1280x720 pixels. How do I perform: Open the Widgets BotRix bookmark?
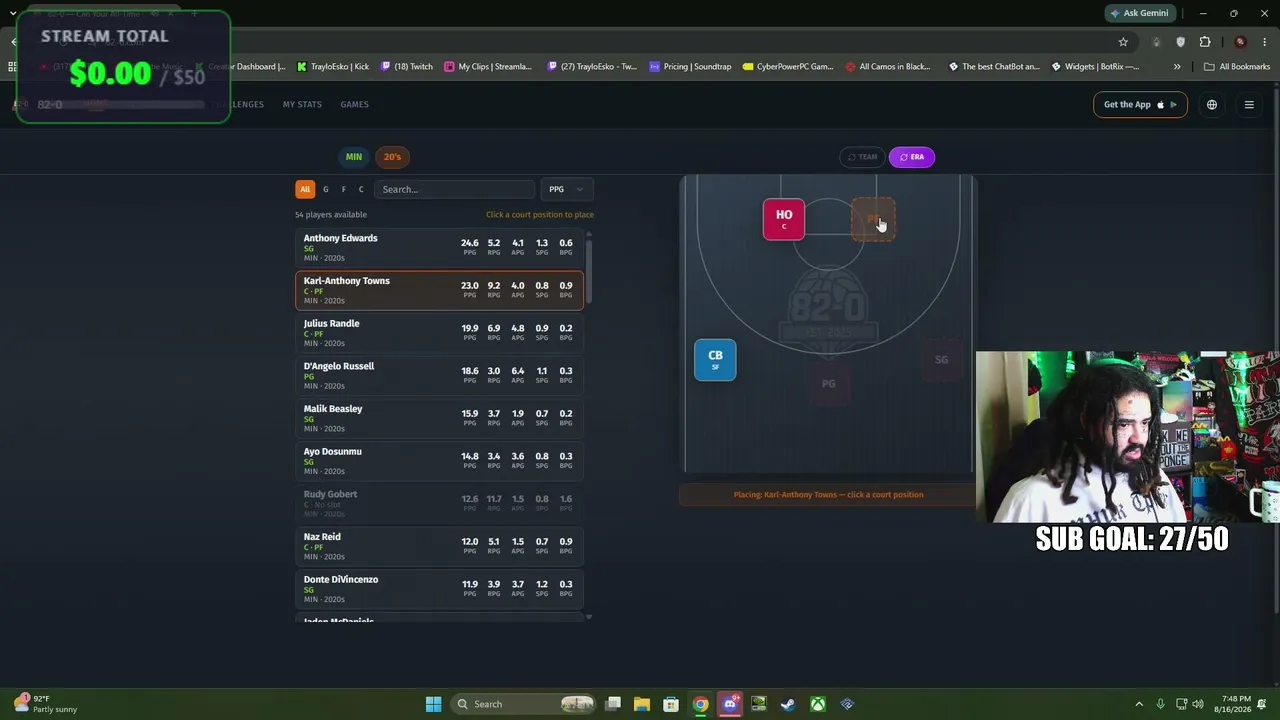(x=1094, y=67)
